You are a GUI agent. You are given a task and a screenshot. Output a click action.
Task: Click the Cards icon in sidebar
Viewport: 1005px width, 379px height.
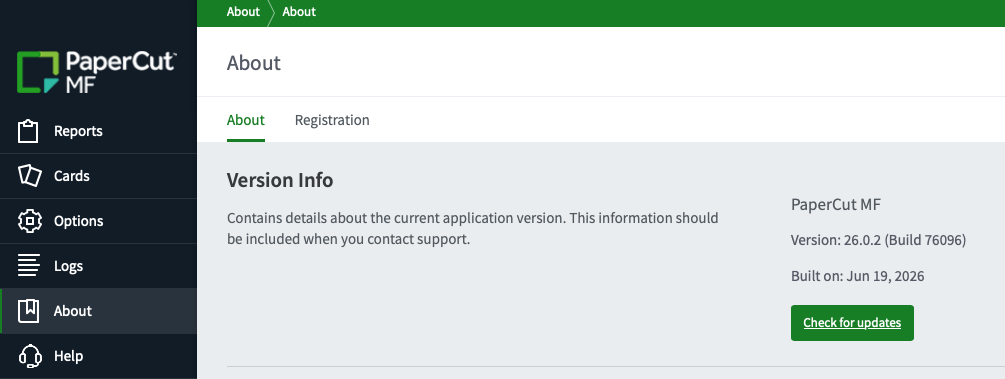pos(29,176)
